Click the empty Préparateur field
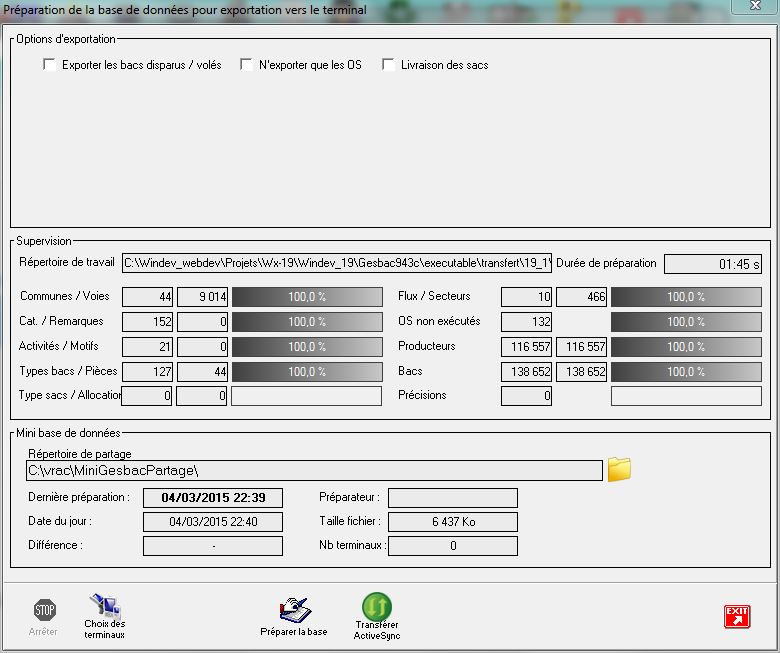This screenshot has width=780, height=653. point(452,498)
